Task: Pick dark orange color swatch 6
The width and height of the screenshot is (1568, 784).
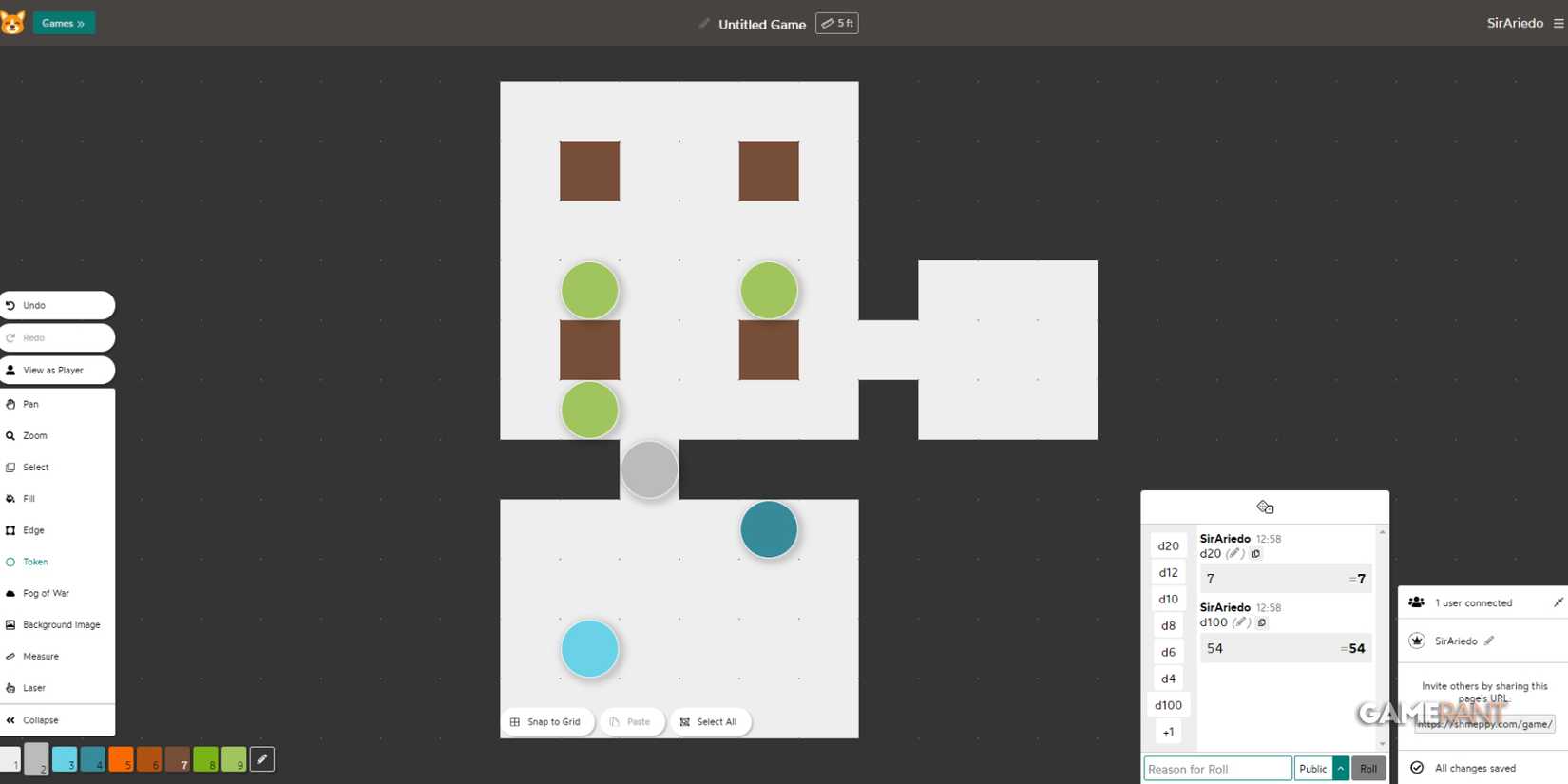Action: 149,759
